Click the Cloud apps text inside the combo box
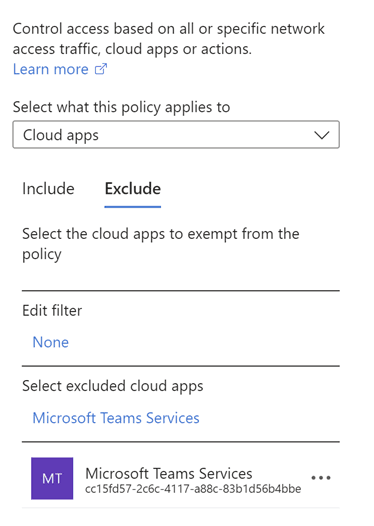The image size is (374, 526). tap(61, 135)
